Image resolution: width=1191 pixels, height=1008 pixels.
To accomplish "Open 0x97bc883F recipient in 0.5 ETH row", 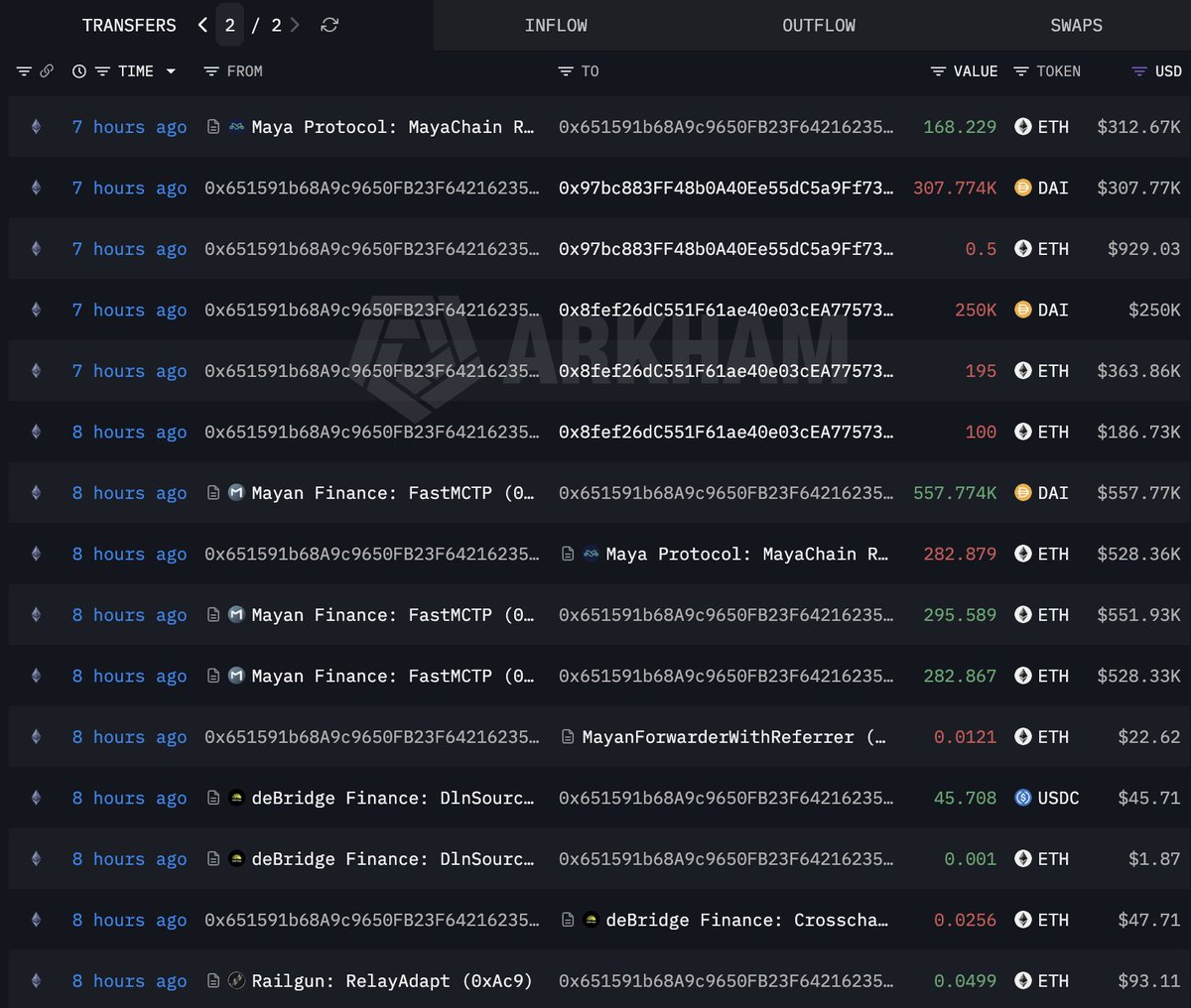I will coord(726,249).
